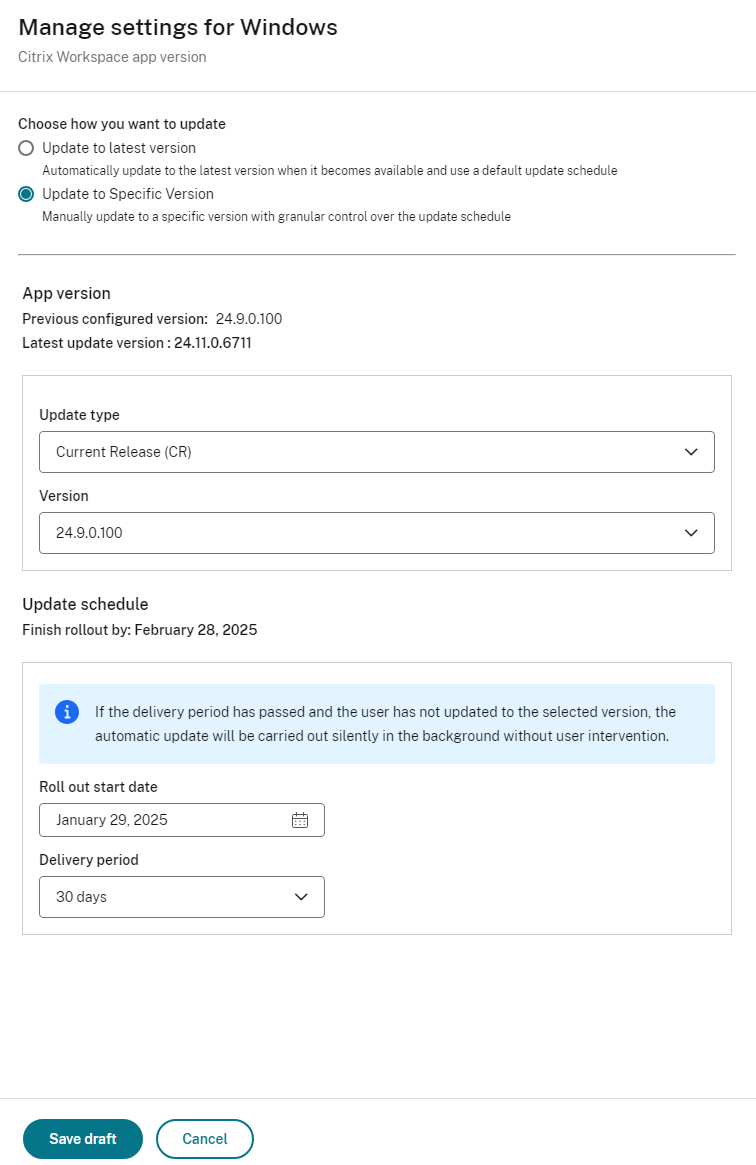Click the Update schedule heading
Image resolution: width=756 pixels, height=1165 pixels.
coord(84,604)
